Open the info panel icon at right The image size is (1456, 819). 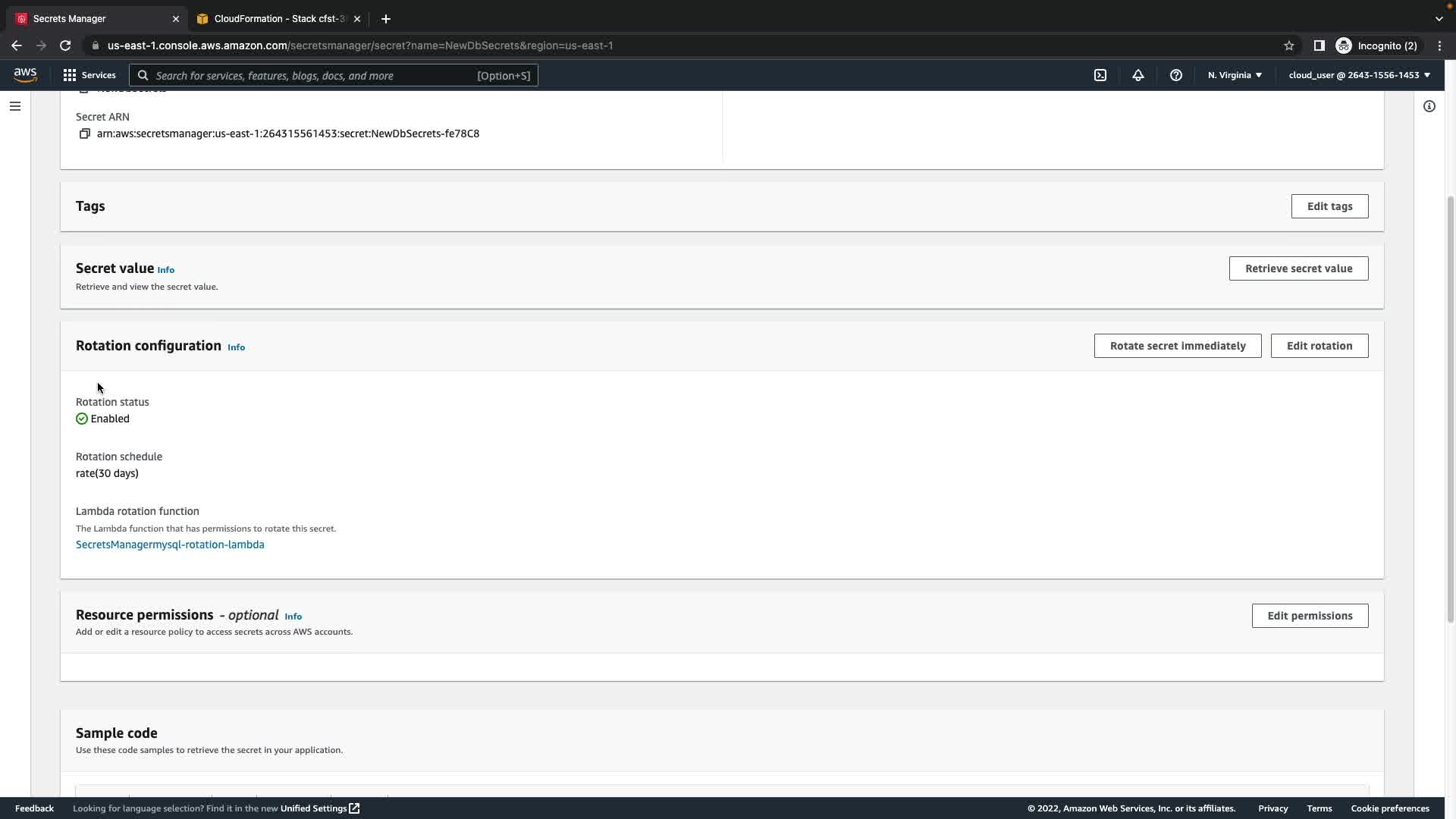(1429, 106)
